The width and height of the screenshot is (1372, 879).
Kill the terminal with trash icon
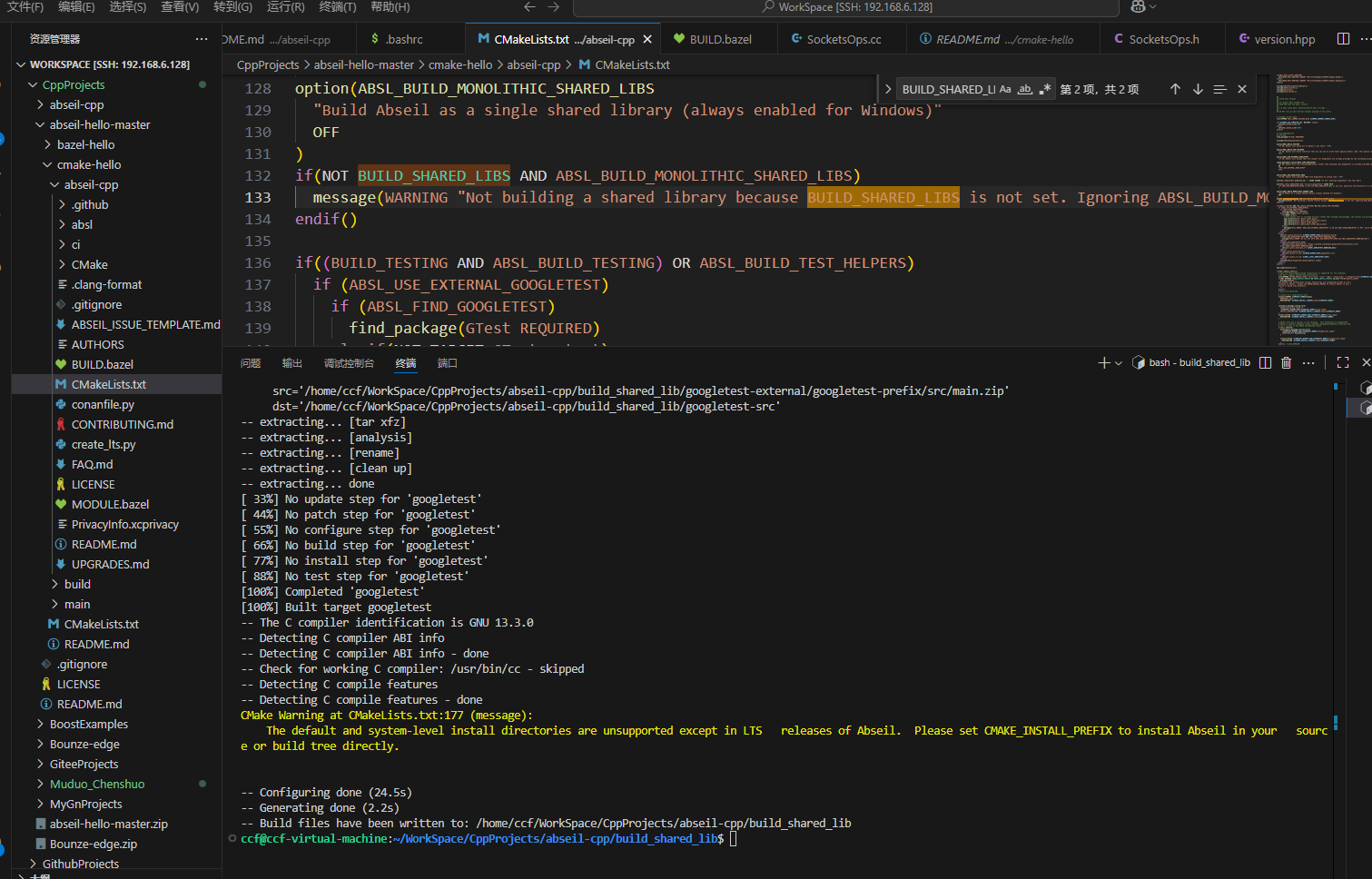(x=1286, y=362)
